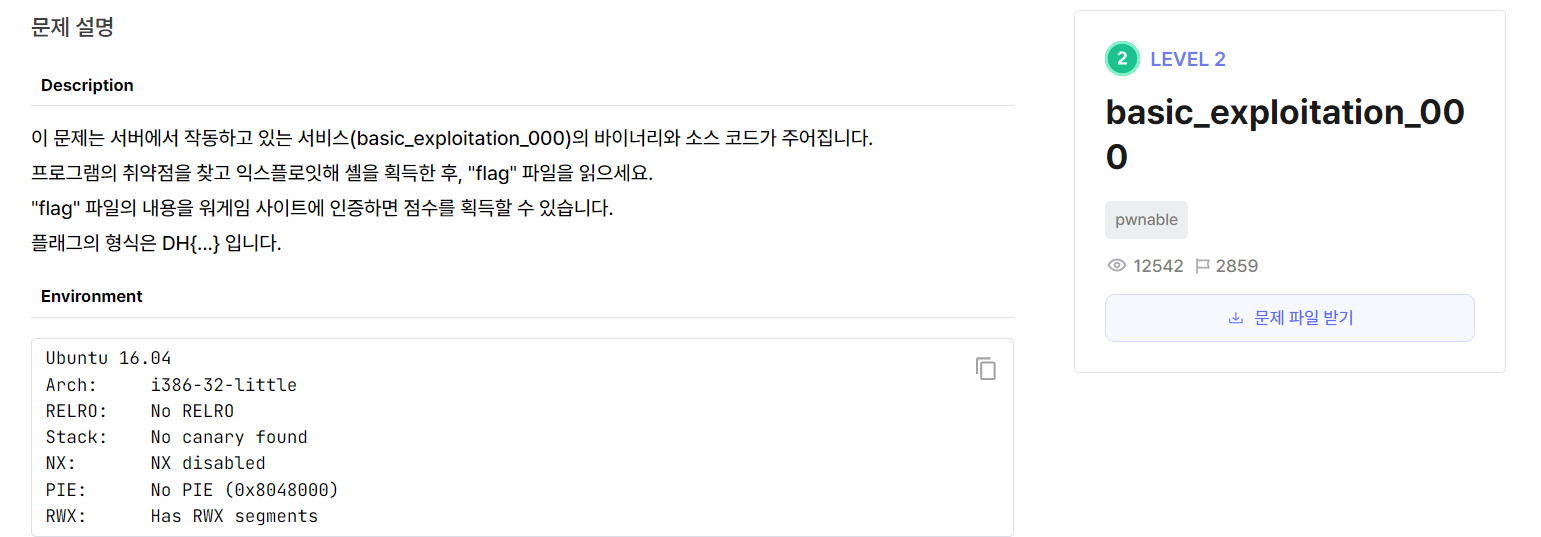Screen dimensions: 1541x537
Task: Click the NX disabled line
Action: 156,463
